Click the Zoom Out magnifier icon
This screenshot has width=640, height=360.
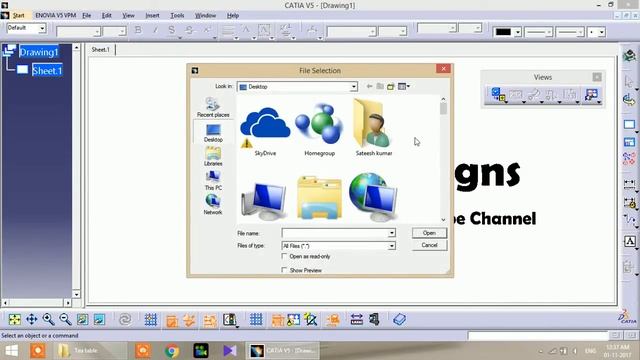[65, 320]
